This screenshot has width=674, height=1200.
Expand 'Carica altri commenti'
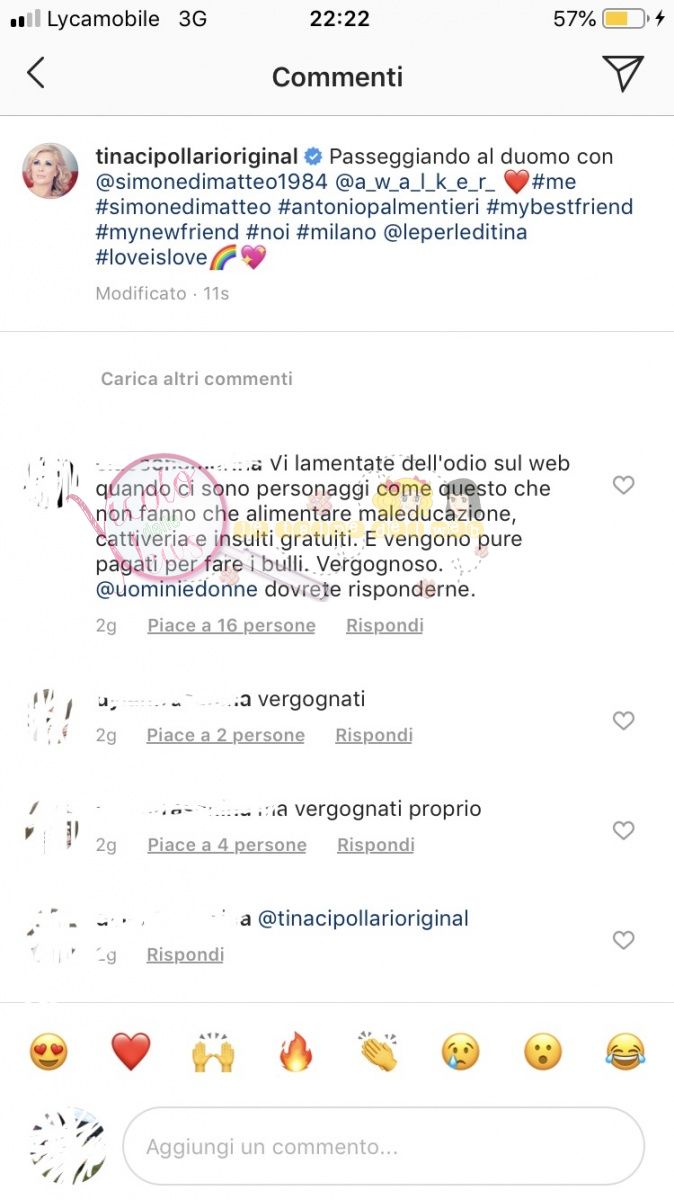(197, 379)
